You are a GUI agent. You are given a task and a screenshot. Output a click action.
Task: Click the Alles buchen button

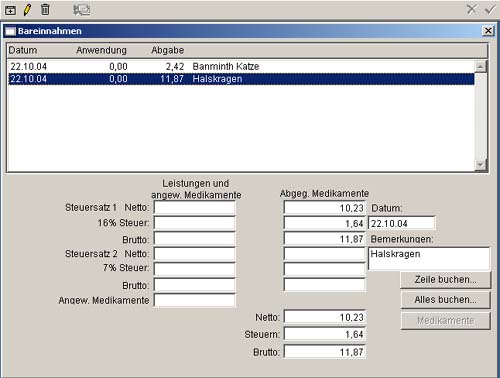tap(446, 300)
